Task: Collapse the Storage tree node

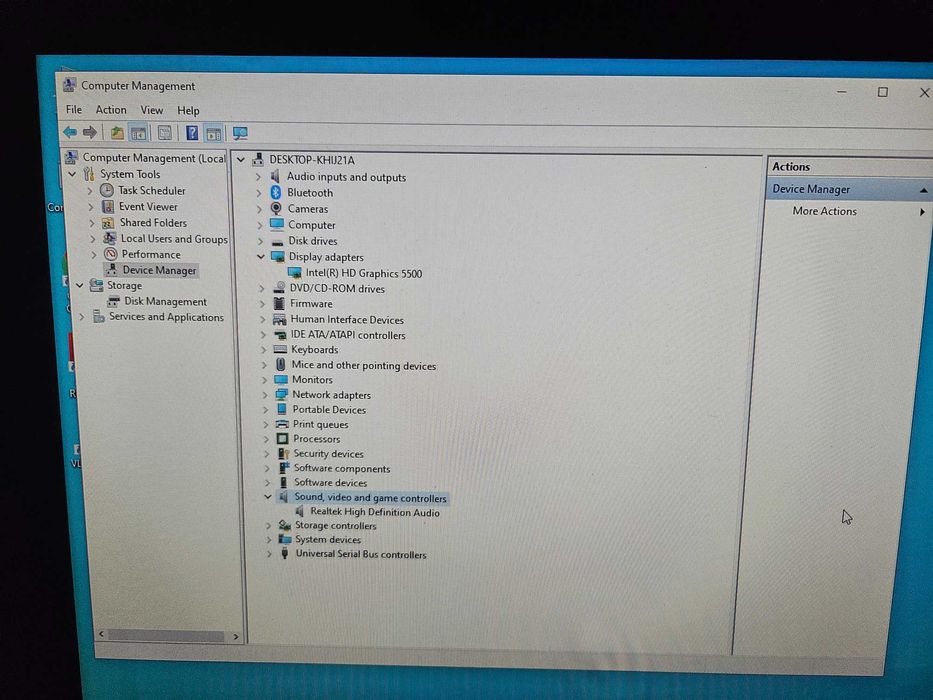Action: pyautogui.click(x=80, y=286)
